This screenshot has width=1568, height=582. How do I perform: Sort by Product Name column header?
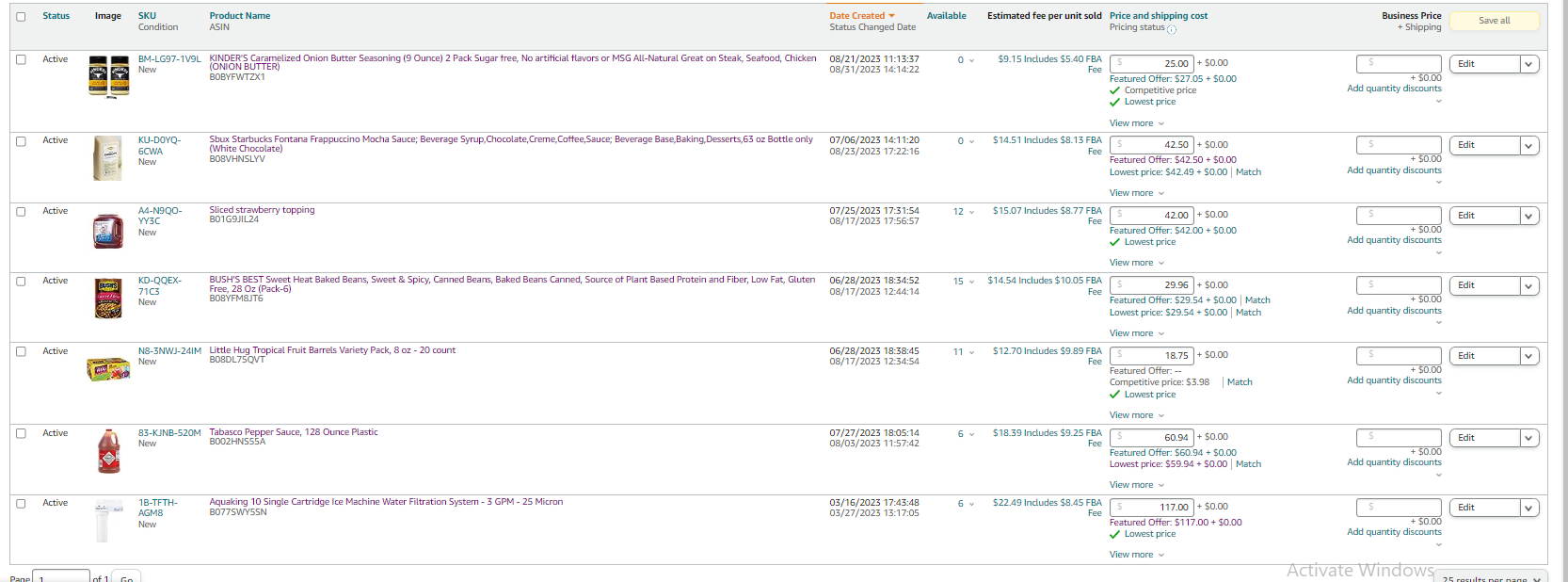point(239,16)
